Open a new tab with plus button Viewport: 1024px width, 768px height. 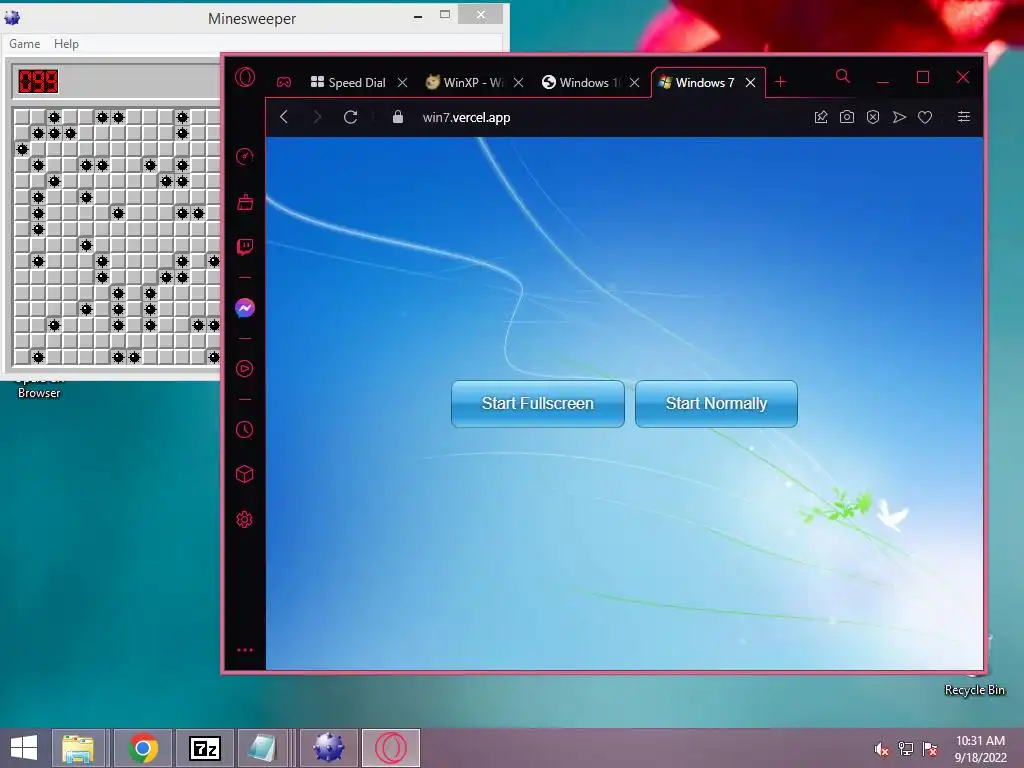tap(780, 82)
